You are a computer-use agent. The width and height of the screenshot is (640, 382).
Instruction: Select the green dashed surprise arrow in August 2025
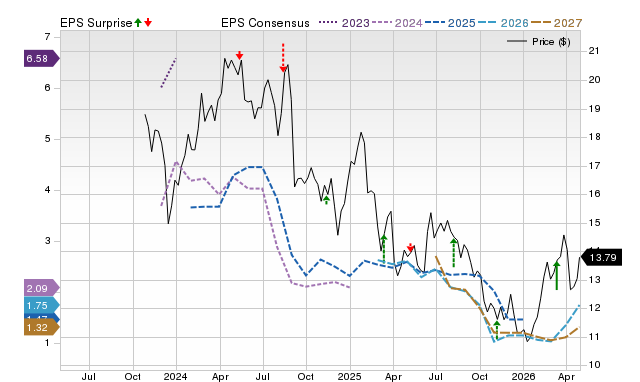(x=453, y=253)
